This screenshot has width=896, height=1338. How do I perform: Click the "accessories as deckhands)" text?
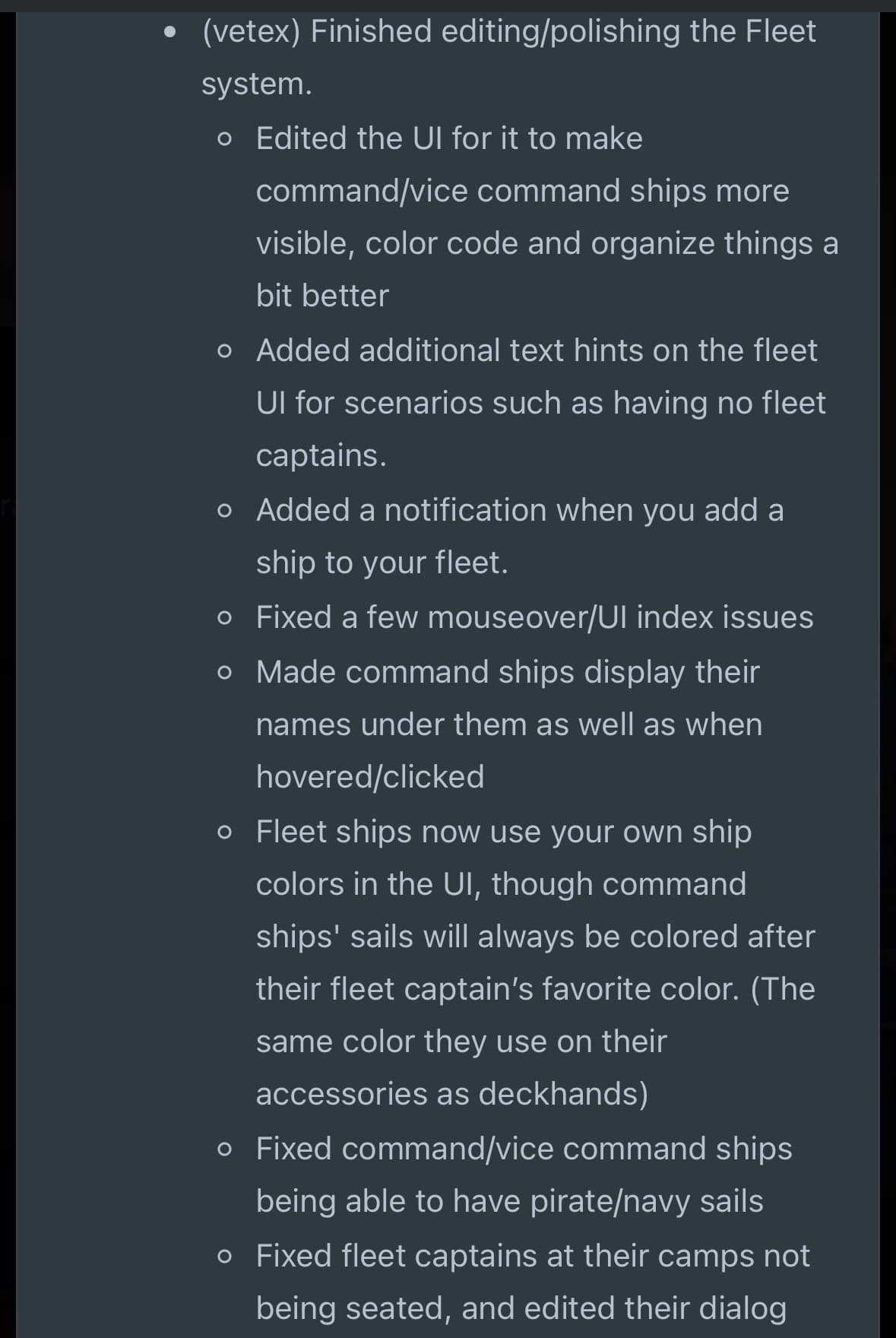451,1093
